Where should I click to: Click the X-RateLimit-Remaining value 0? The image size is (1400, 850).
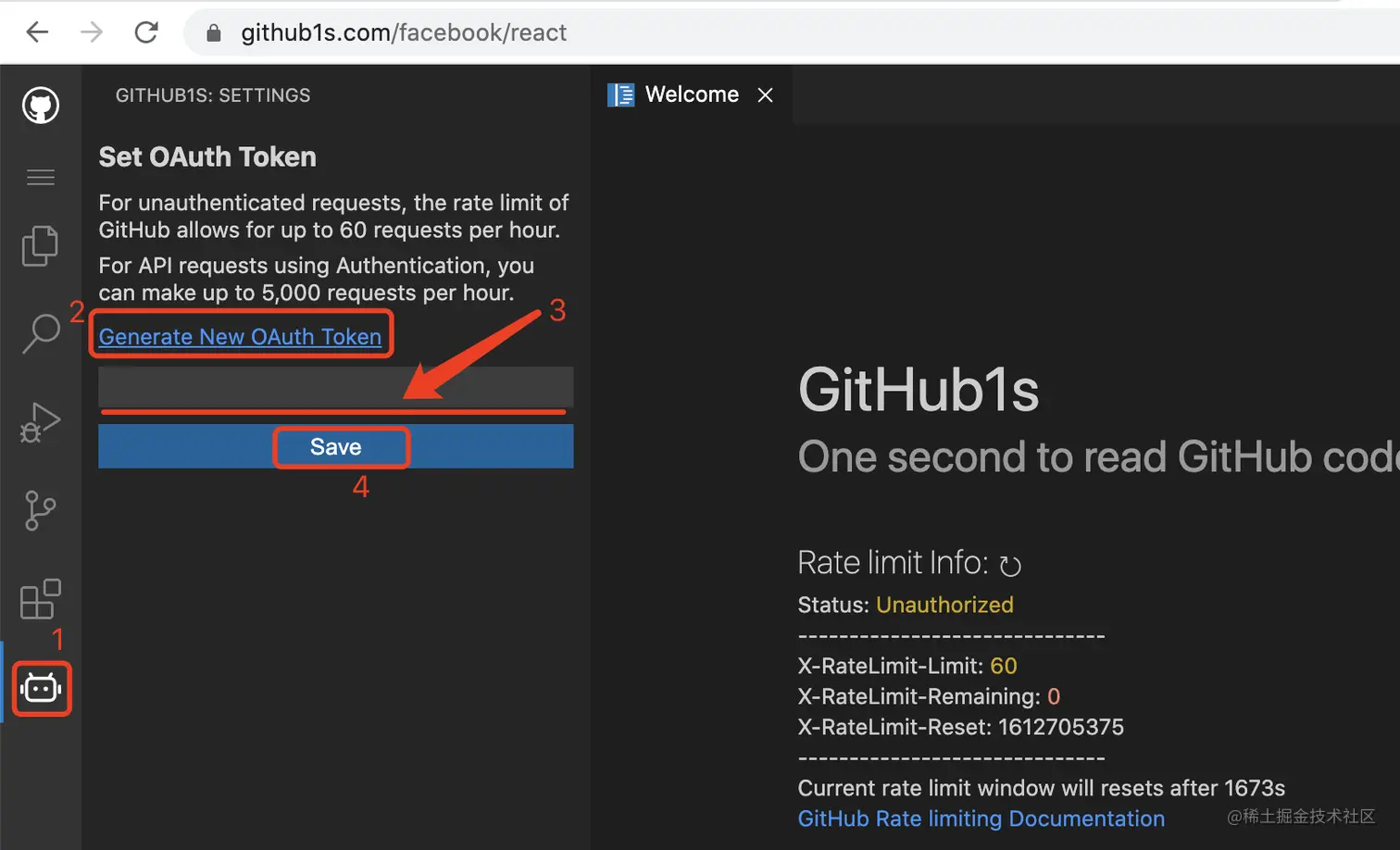coord(1054,696)
